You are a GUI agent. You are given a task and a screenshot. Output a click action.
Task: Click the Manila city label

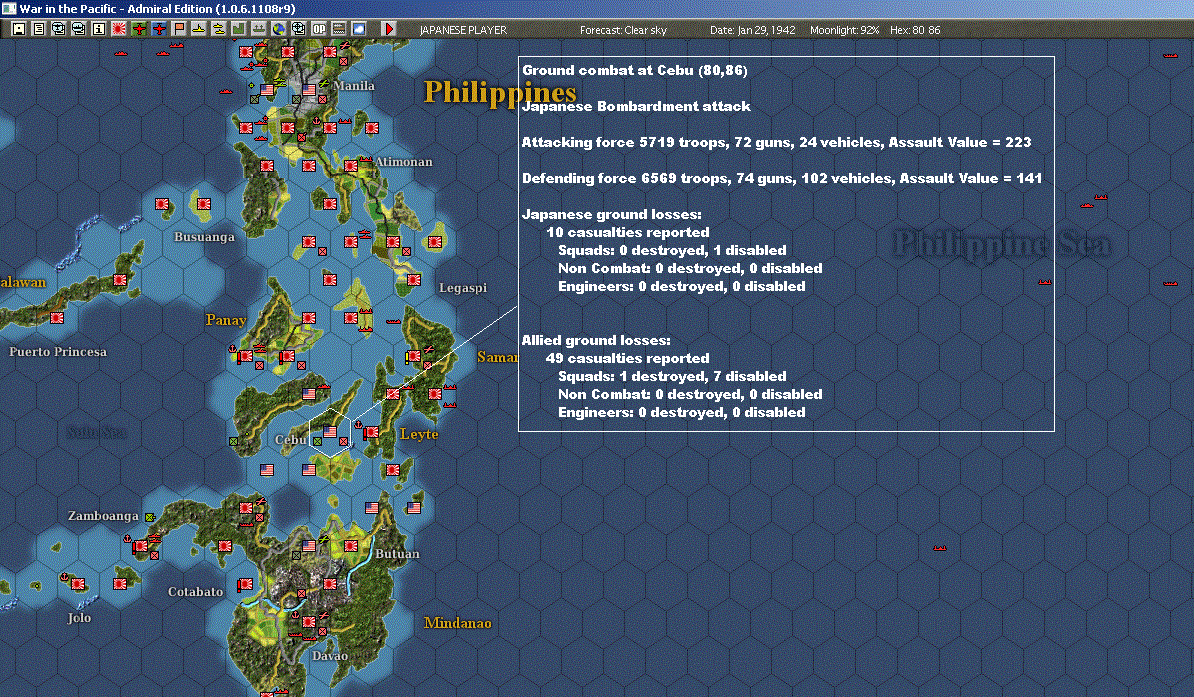click(354, 85)
